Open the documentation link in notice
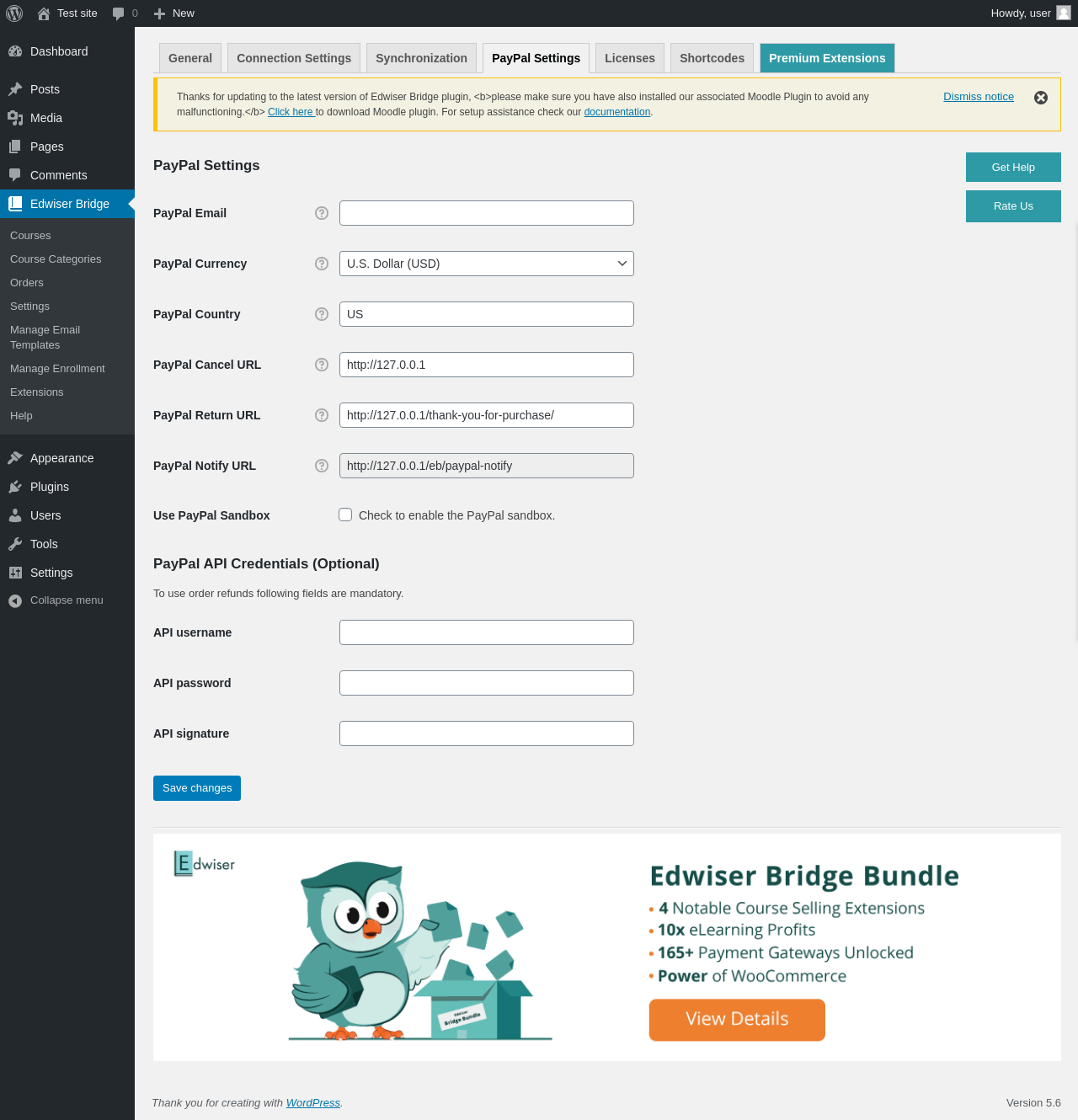 click(617, 112)
